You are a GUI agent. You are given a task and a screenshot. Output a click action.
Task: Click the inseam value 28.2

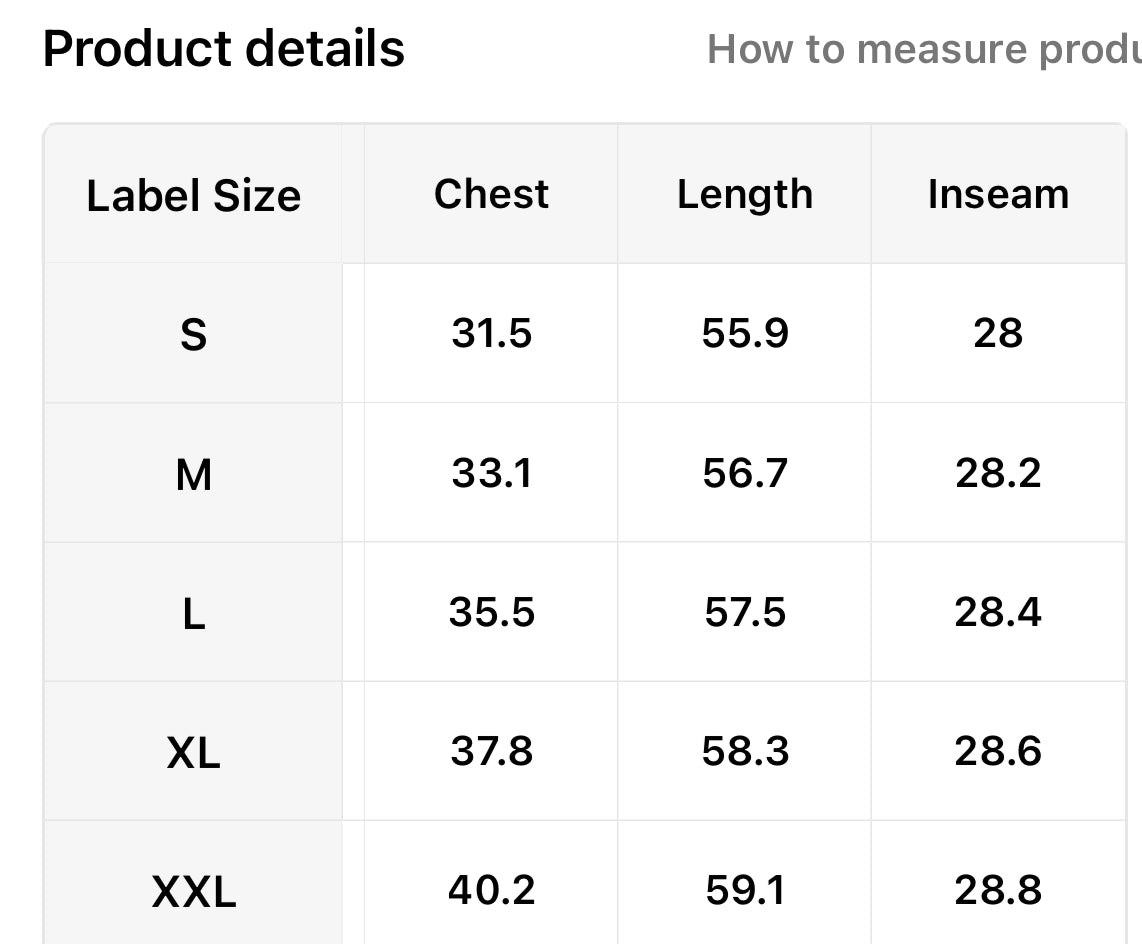tap(998, 473)
